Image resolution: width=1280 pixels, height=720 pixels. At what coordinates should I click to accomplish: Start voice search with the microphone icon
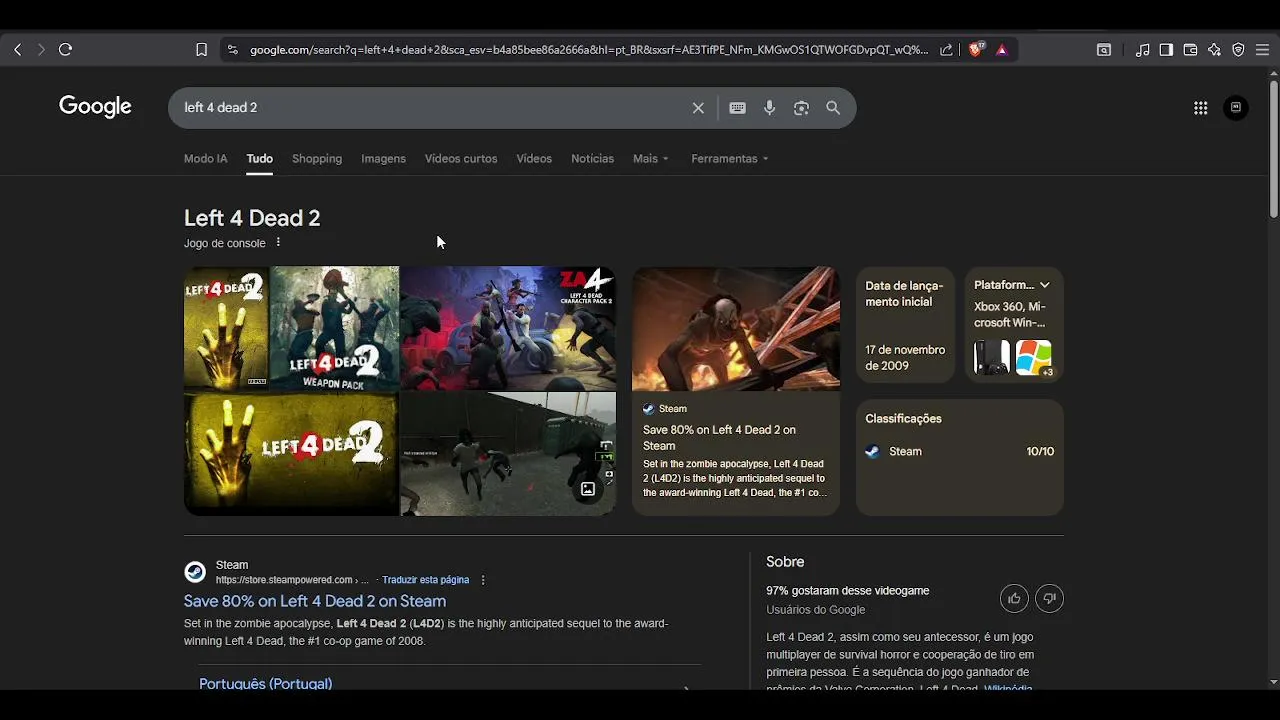point(769,108)
